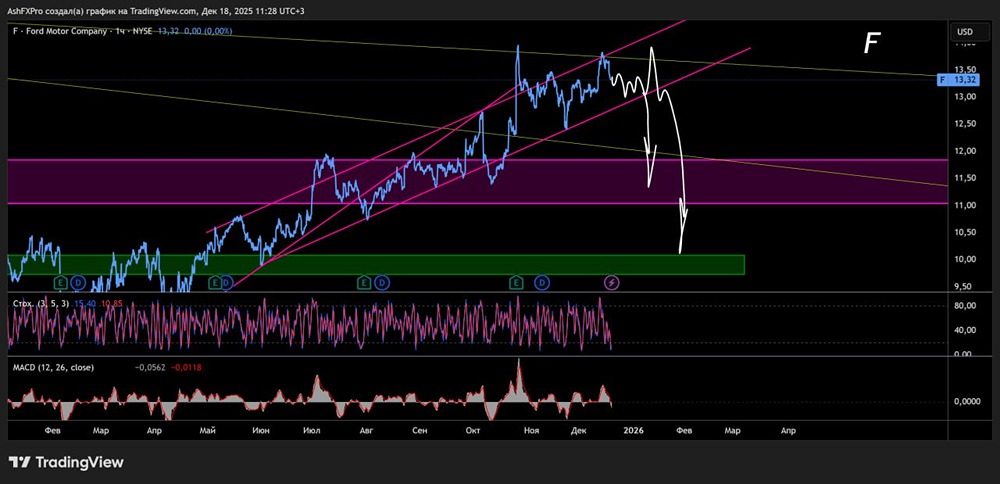Show the dividend D marker near Ноя
Screen dimensions: 1000x484
[x=541, y=282]
